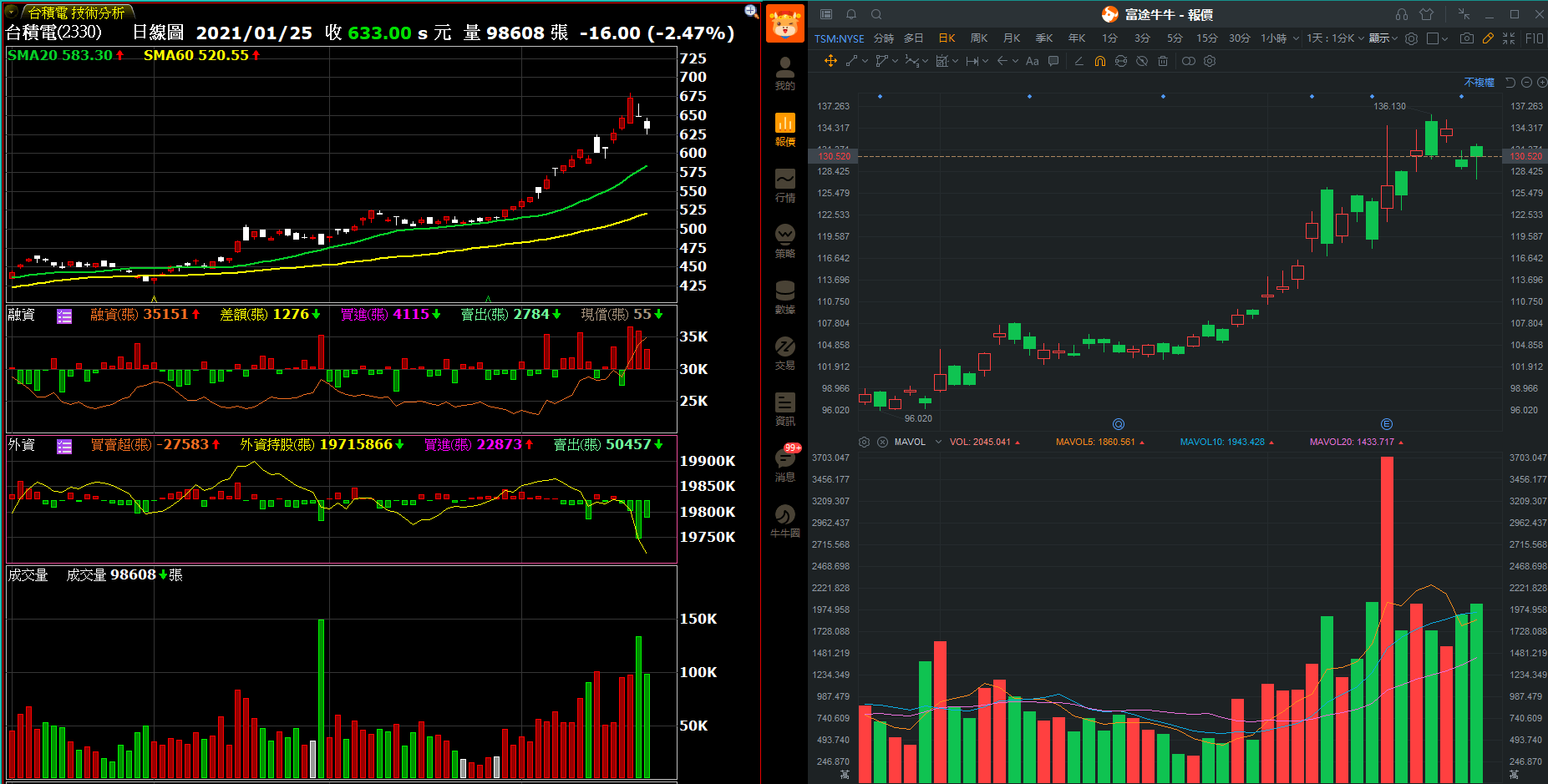Open chart settings gear beside 顯示

click(x=1411, y=38)
